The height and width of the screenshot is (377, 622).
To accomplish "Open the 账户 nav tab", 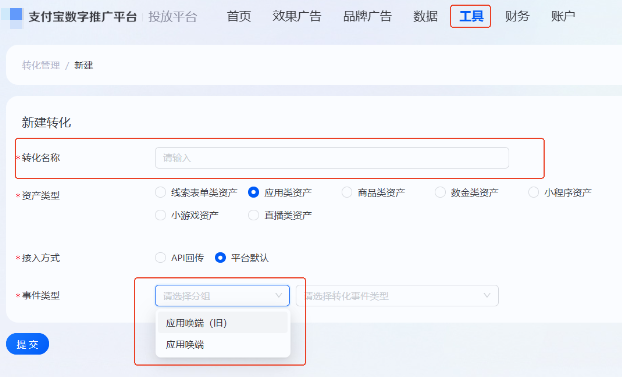I will coord(563,16).
